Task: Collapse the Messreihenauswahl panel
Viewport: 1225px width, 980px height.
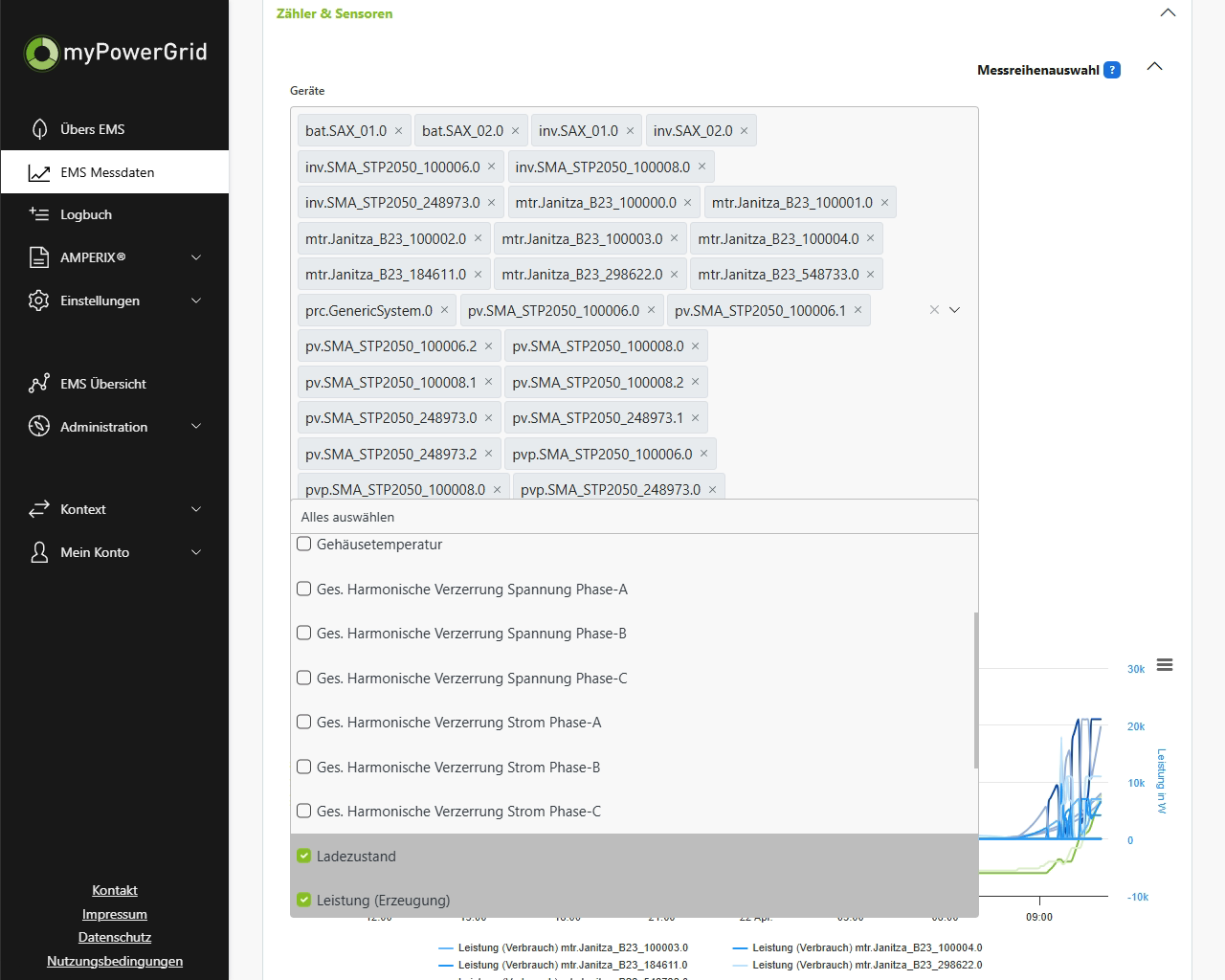Action: [1155, 67]
